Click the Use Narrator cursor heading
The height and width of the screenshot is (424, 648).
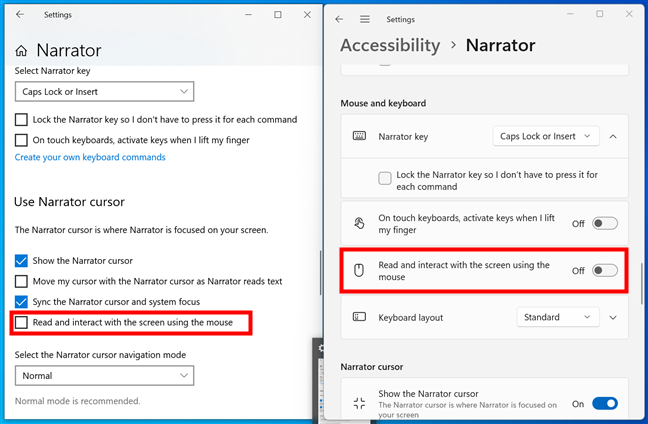[69, 202]
